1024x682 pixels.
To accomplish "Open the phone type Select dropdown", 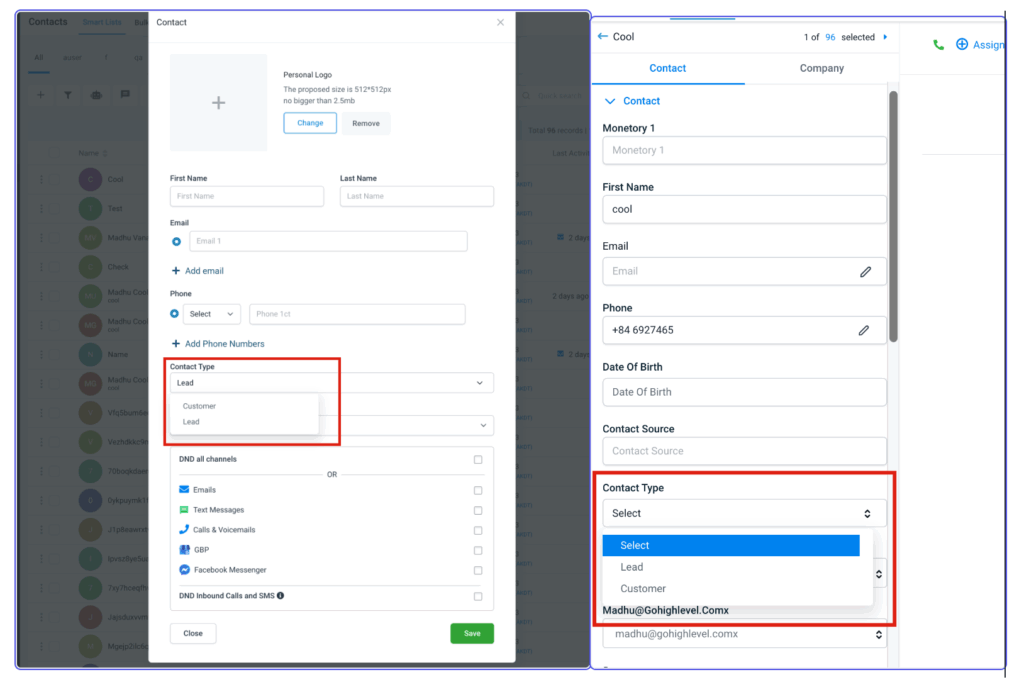I will point(212,314).
